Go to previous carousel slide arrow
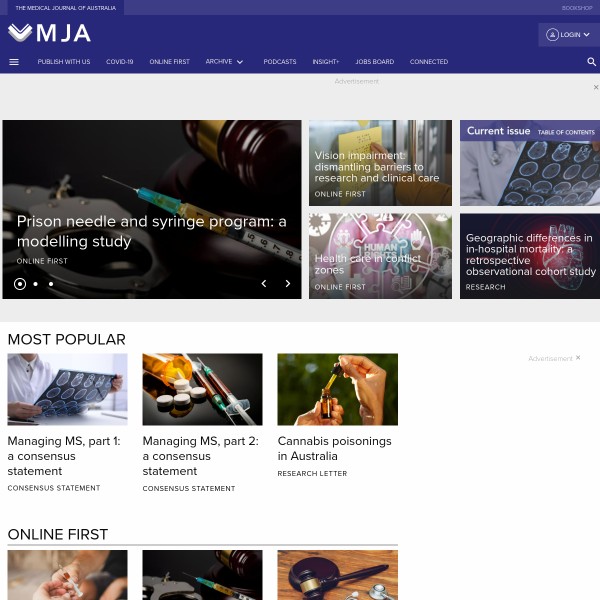 tap(264, 284)
